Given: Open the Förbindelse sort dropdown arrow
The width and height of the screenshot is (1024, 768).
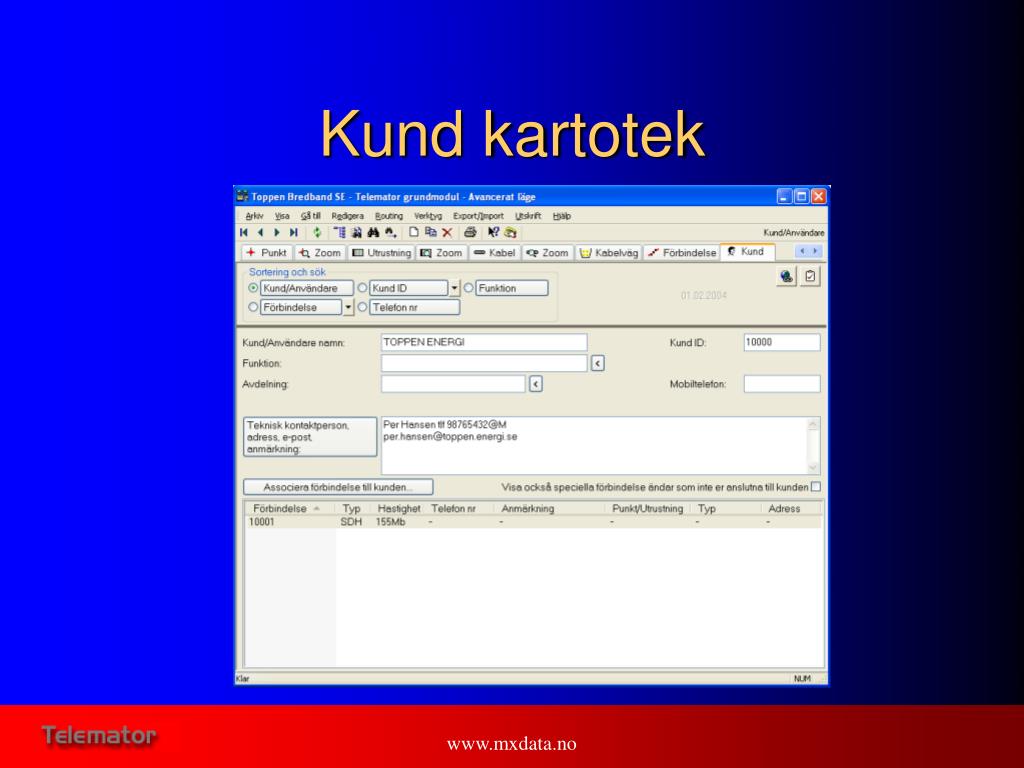Looking at the screenshot, I should pos(348,307).
